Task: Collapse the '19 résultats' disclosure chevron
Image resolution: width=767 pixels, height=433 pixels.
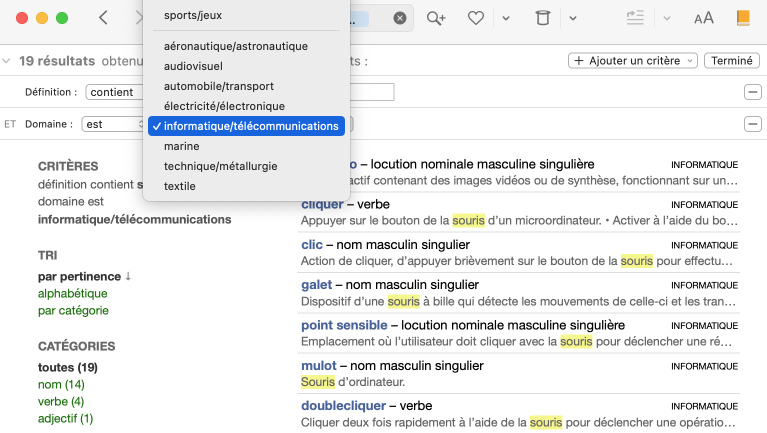Action: click(x=8, y=61)
